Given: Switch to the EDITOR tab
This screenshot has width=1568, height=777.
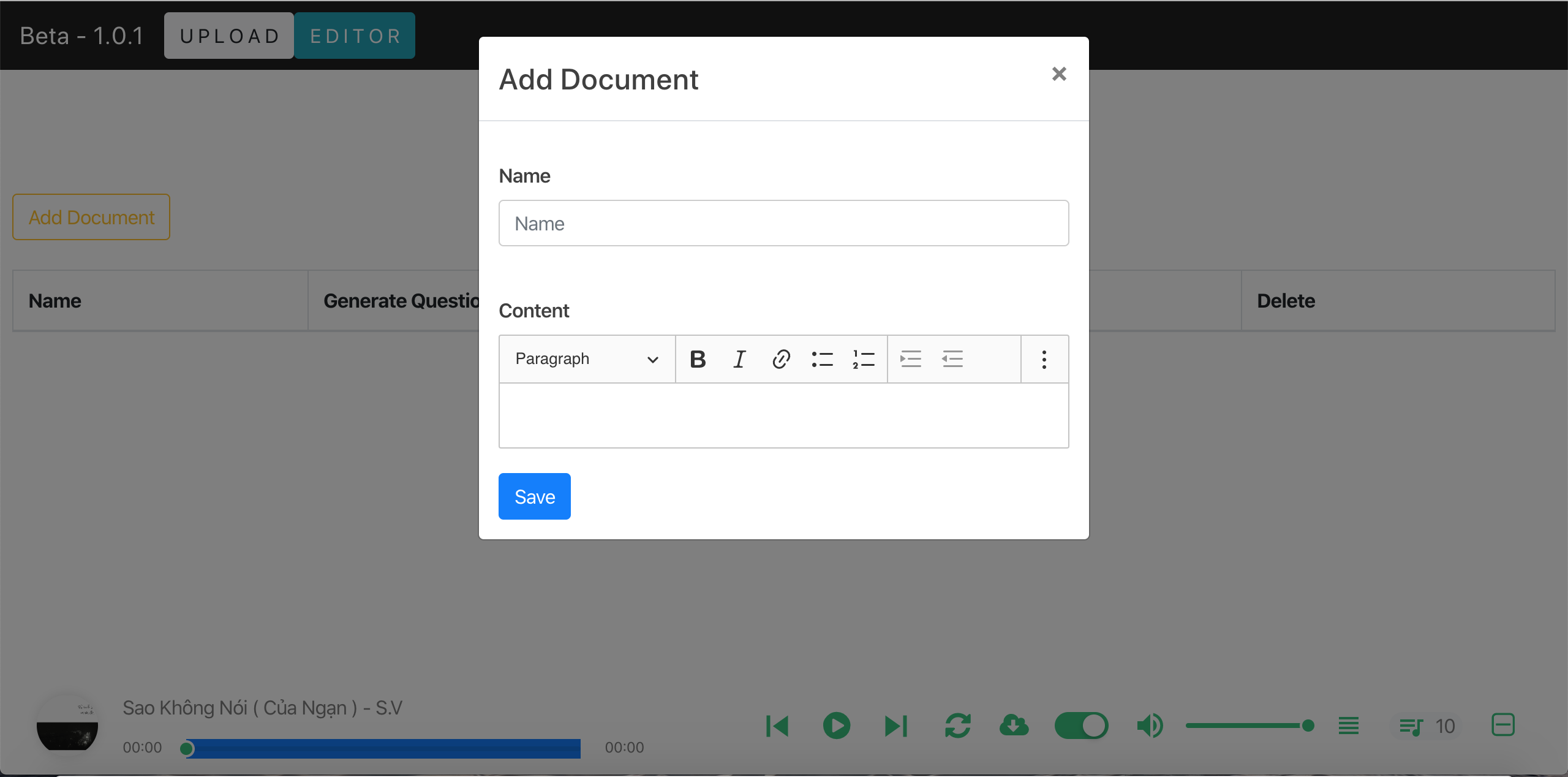Looking at the screenshot, I should [355, 36].
